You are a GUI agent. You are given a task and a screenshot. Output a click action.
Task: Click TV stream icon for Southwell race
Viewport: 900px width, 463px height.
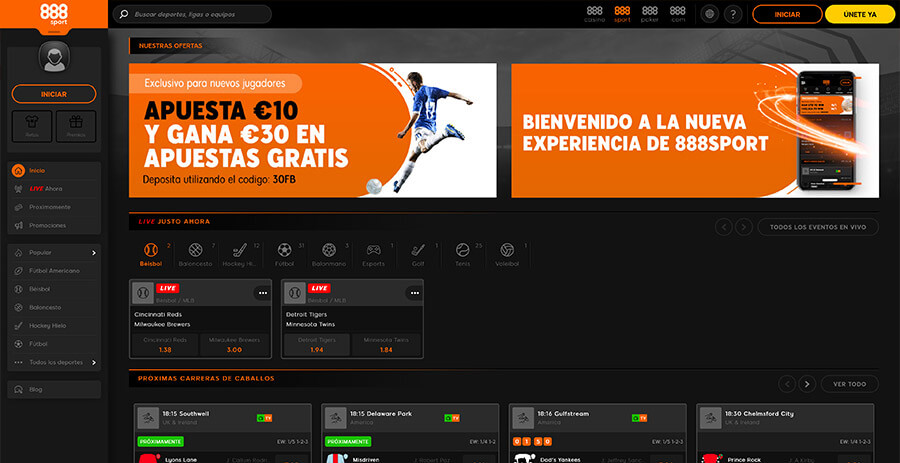tap(265, 418)
